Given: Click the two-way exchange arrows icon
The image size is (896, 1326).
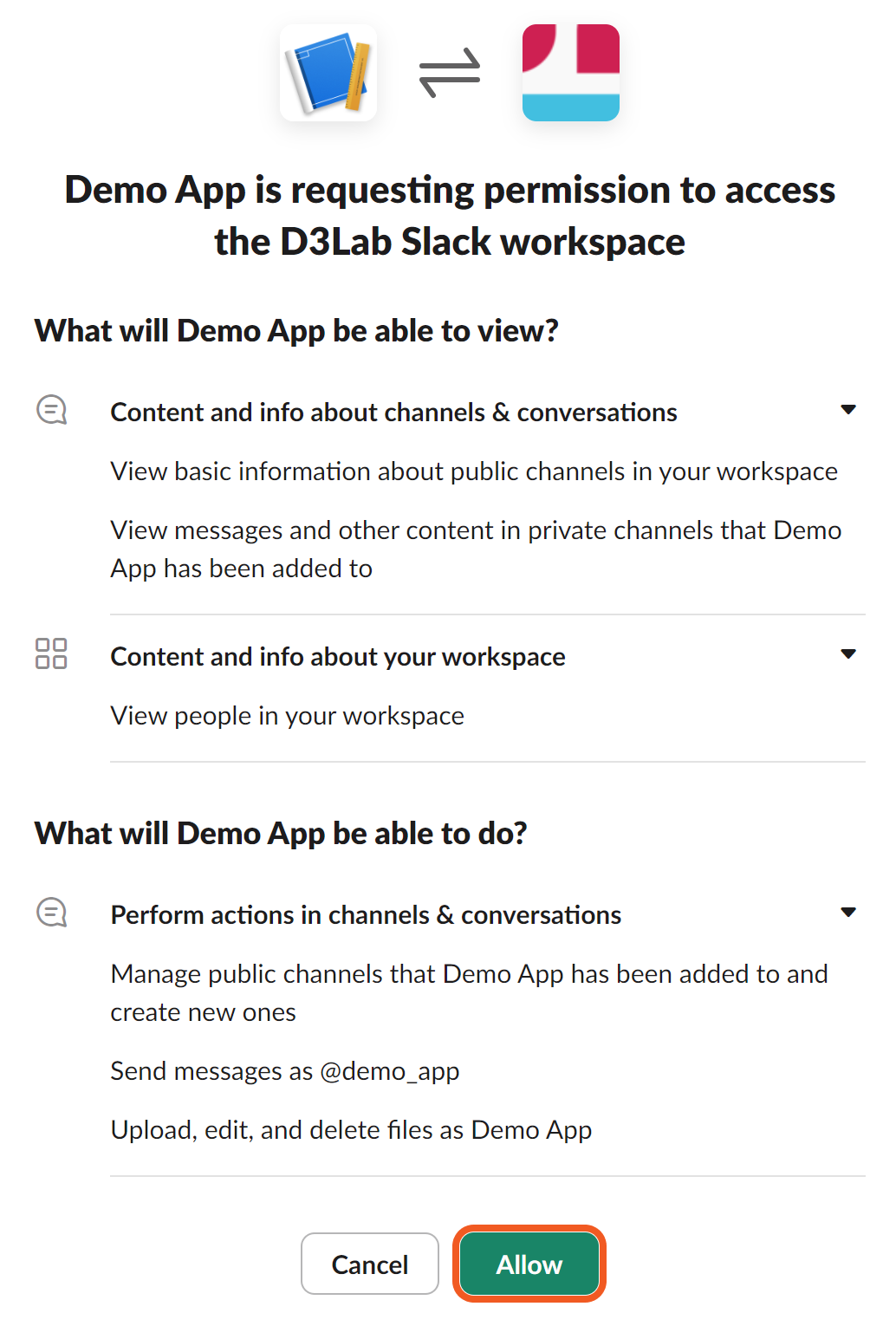Looking at the screenshot, I should [449, 73].
